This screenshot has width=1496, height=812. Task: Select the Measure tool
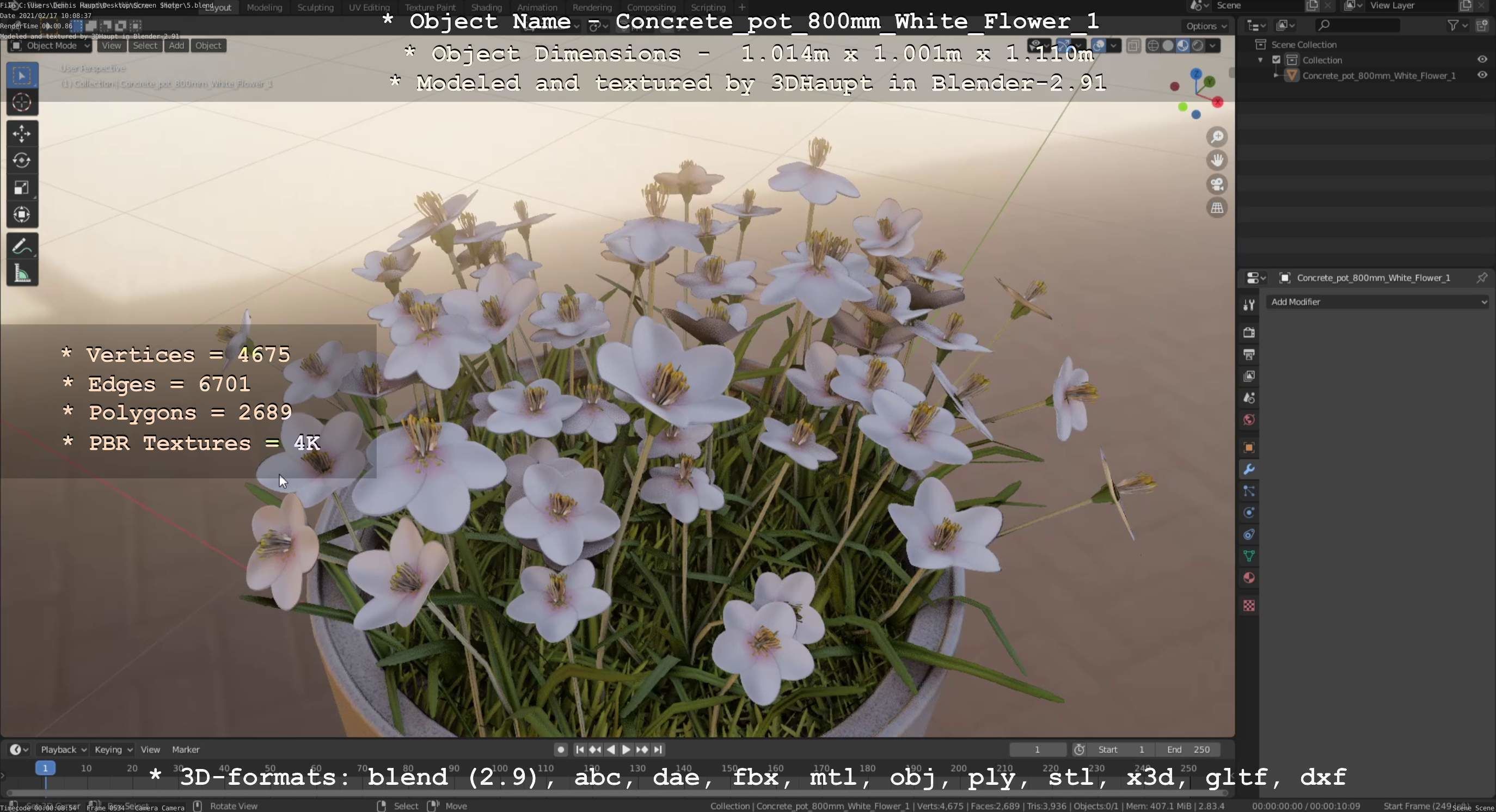[21, 273]
